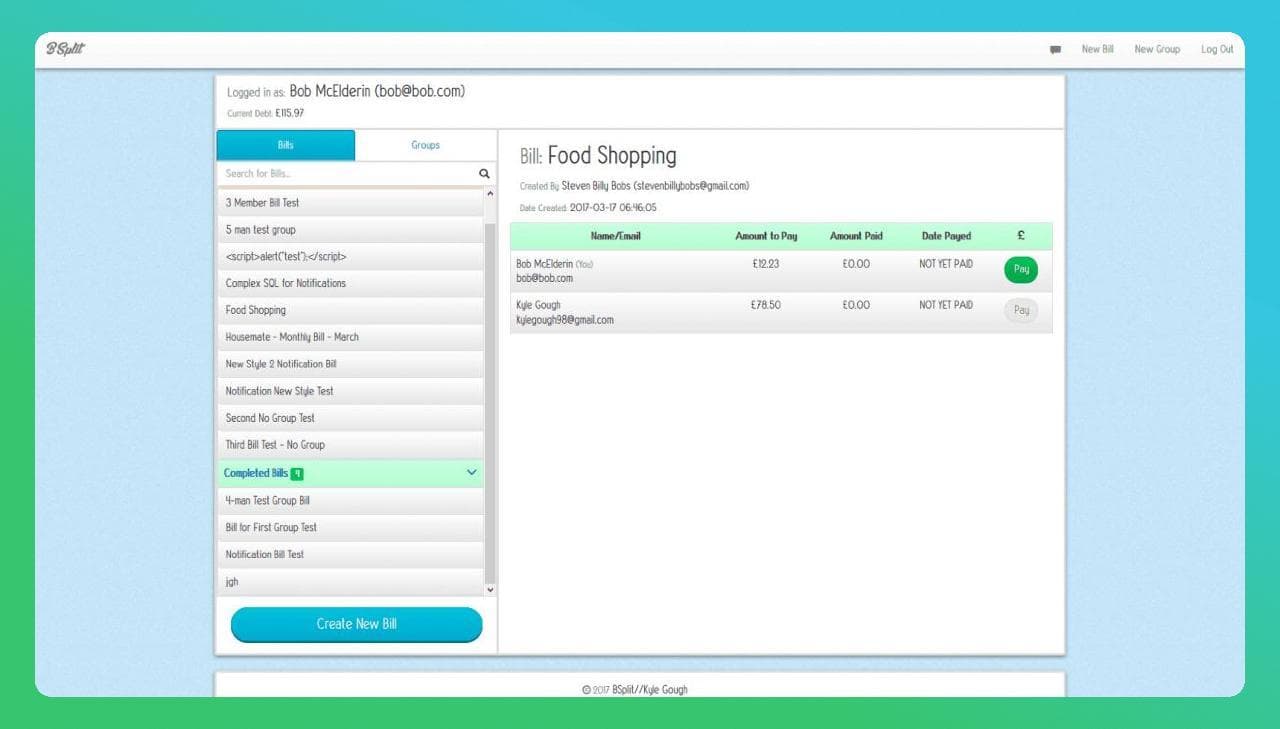
Task: Open New Group from top navigation
Action: pos(1157,49)
